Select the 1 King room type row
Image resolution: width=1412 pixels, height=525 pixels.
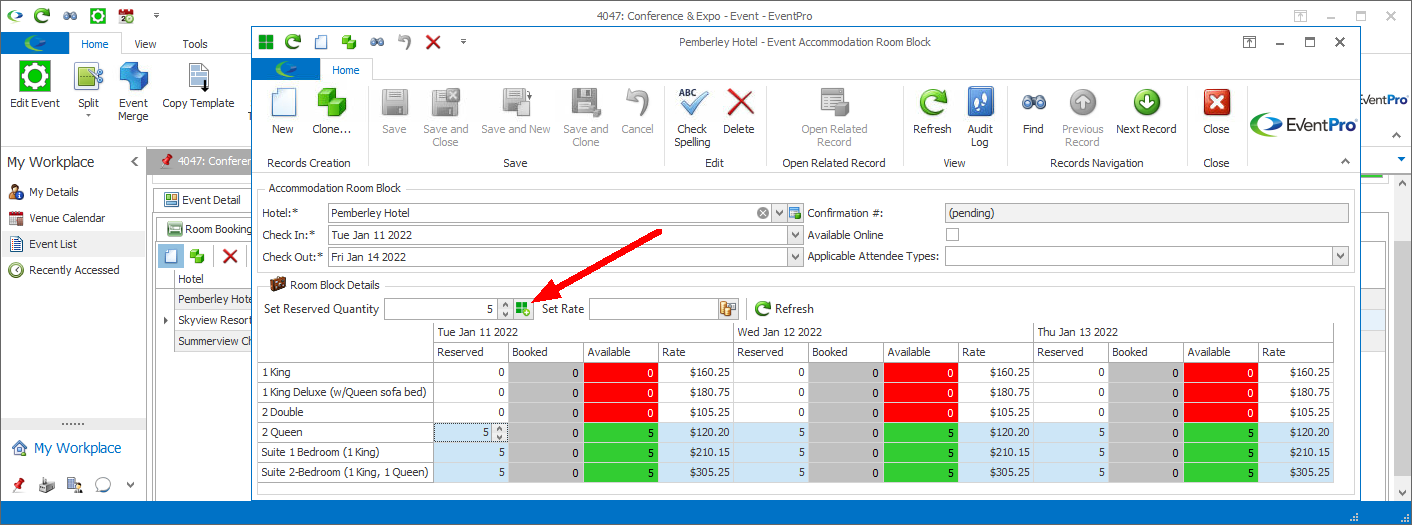click(345, 372)
